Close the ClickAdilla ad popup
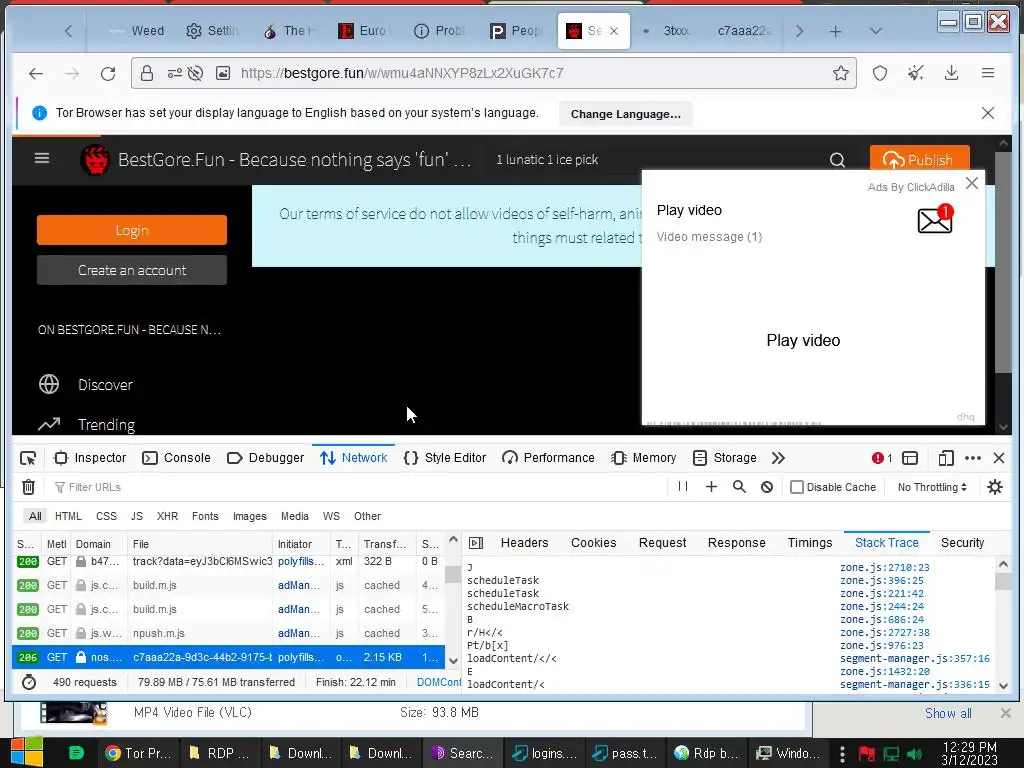1024x768 pixels. [x=972, y=183]
